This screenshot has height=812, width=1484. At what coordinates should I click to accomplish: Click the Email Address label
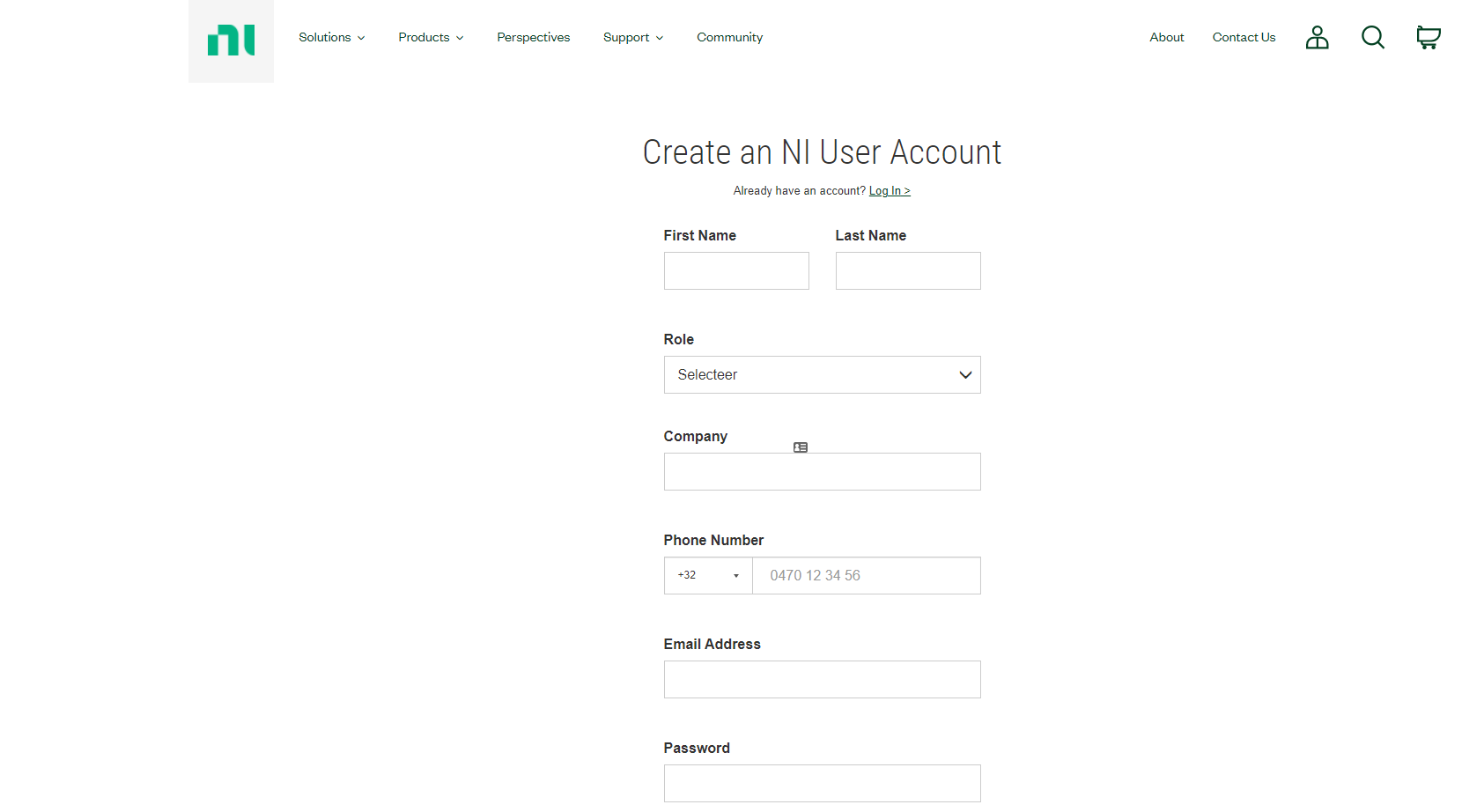pyautogui.click(x=712, y=644)
